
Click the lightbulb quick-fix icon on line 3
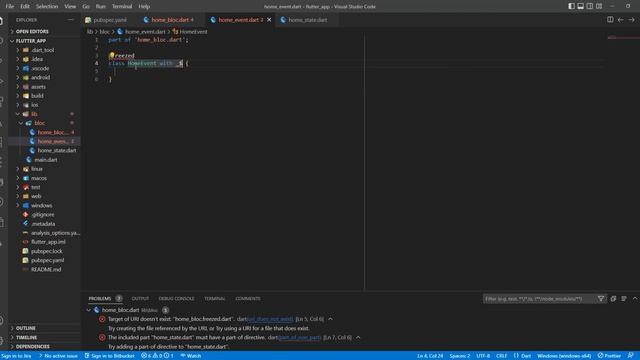coord(111,55)
